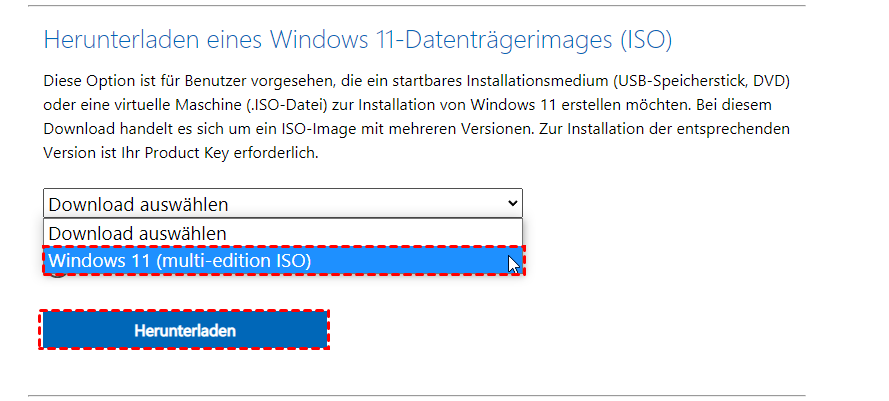This screenshot has width=889, height=401.
Task: Choose the "Download auswählen" placeholder option in list
Action: [137, 233]
